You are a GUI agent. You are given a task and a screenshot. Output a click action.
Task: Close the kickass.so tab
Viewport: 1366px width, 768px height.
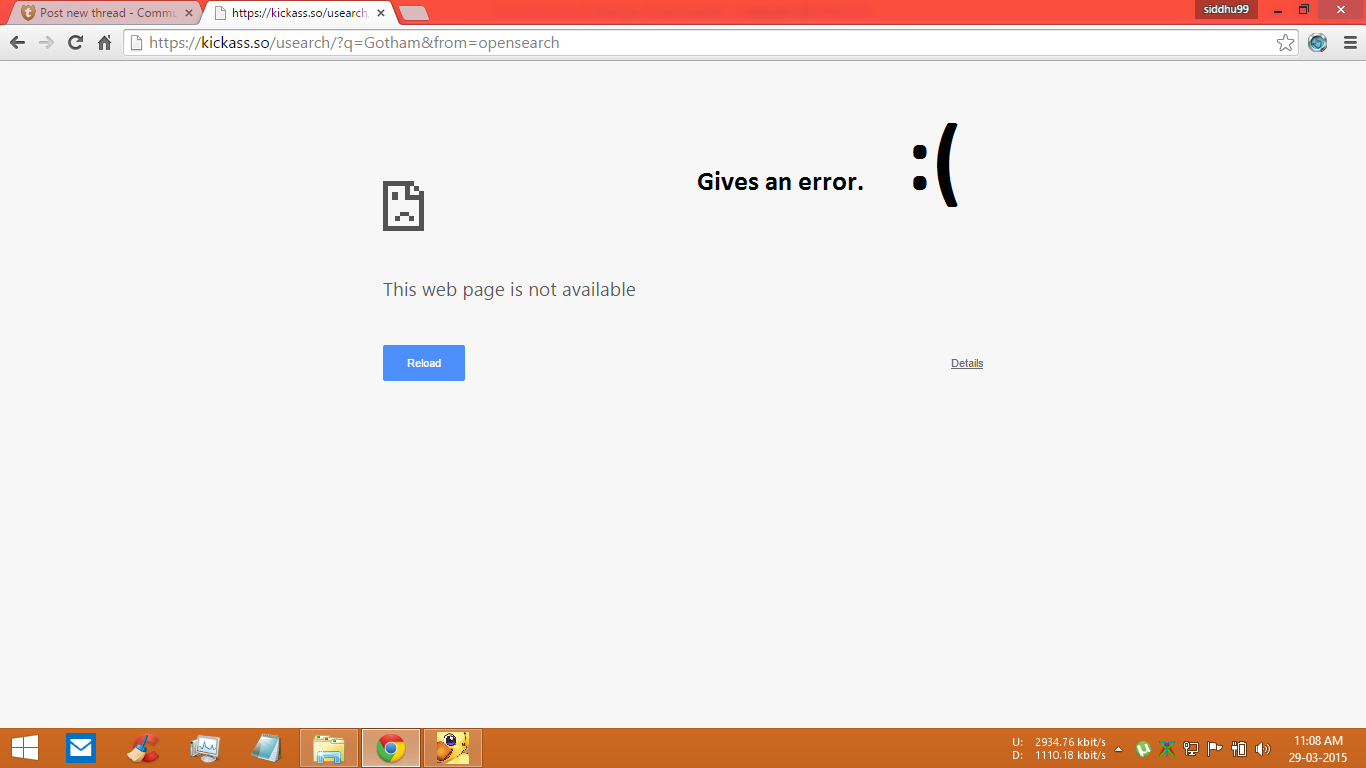[380, 14]
